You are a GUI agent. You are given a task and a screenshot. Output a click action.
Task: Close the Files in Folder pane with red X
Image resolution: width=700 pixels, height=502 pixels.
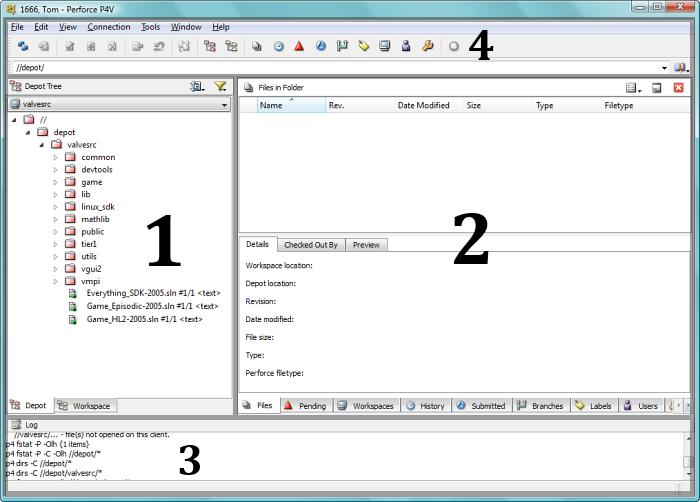[679, 88]
